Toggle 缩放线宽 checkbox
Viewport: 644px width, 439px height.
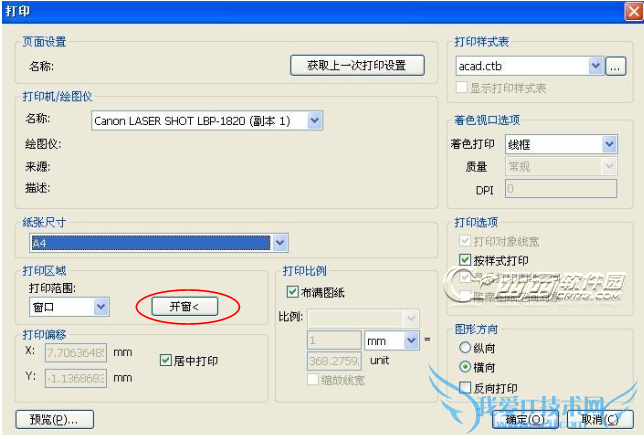[x=313, y=379]
